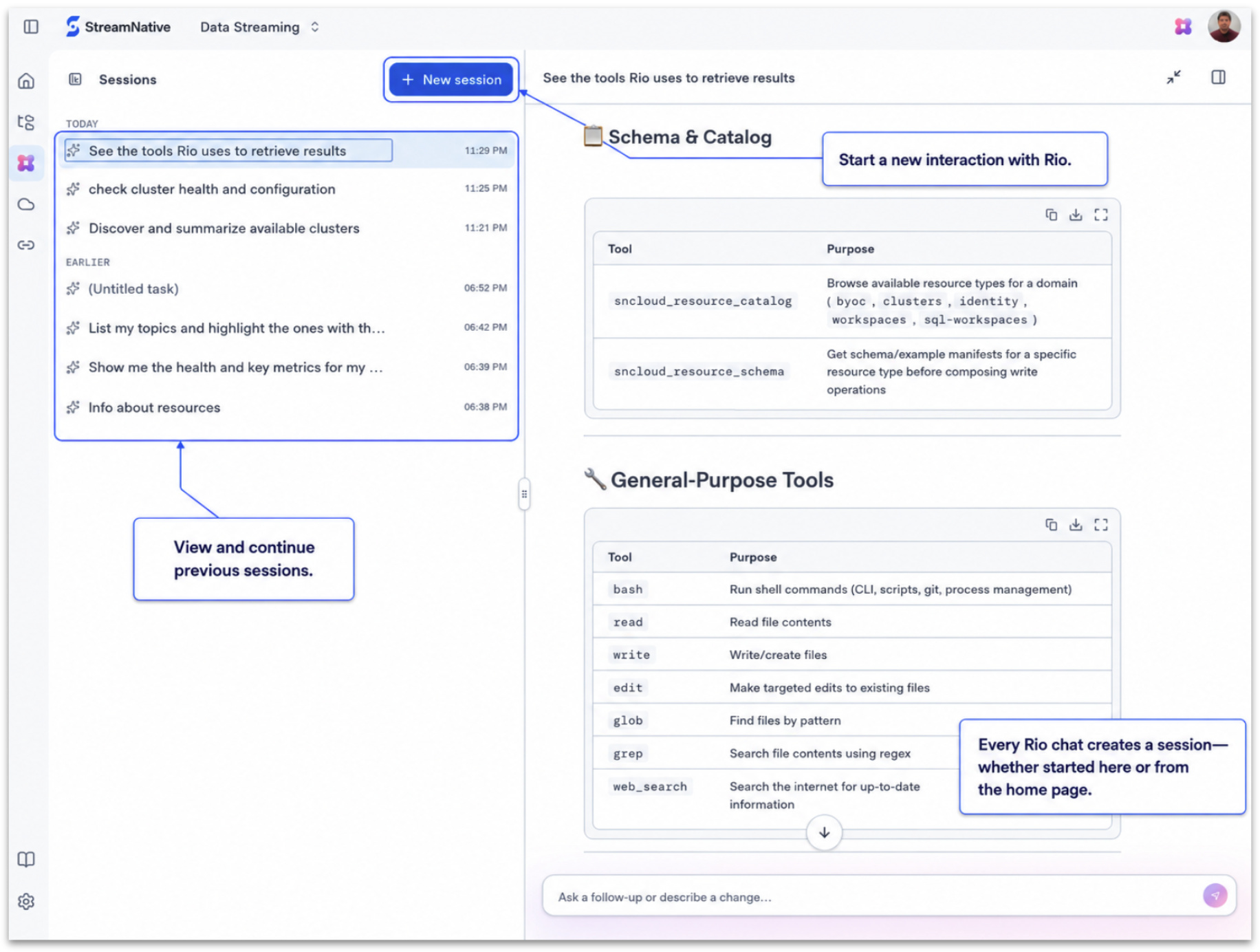The image size is (1260, 952).
Task: Open session 'Show me the health and key metrics'
Action: 287,367
